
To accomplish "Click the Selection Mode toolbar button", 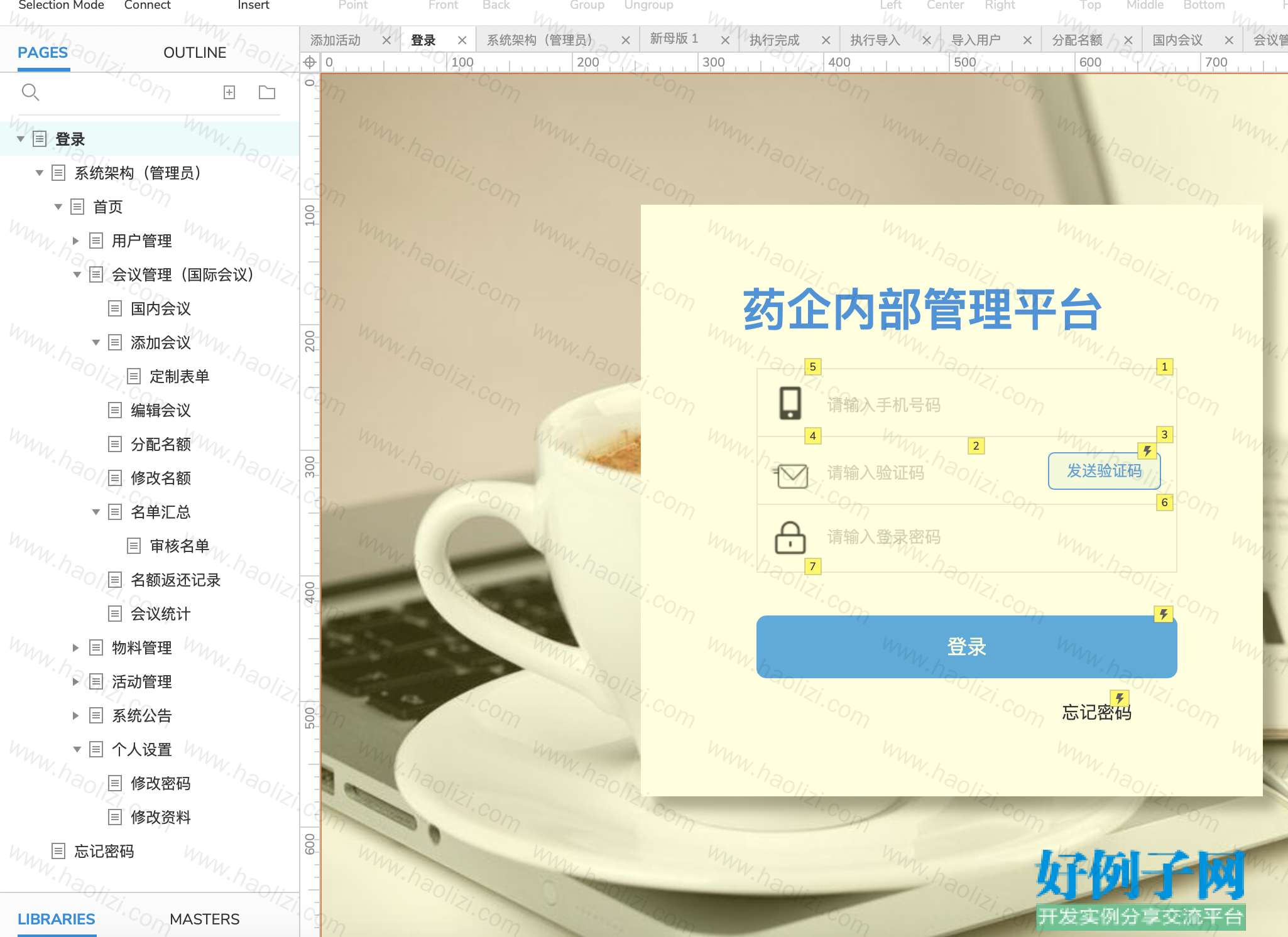I will [62, 6].
